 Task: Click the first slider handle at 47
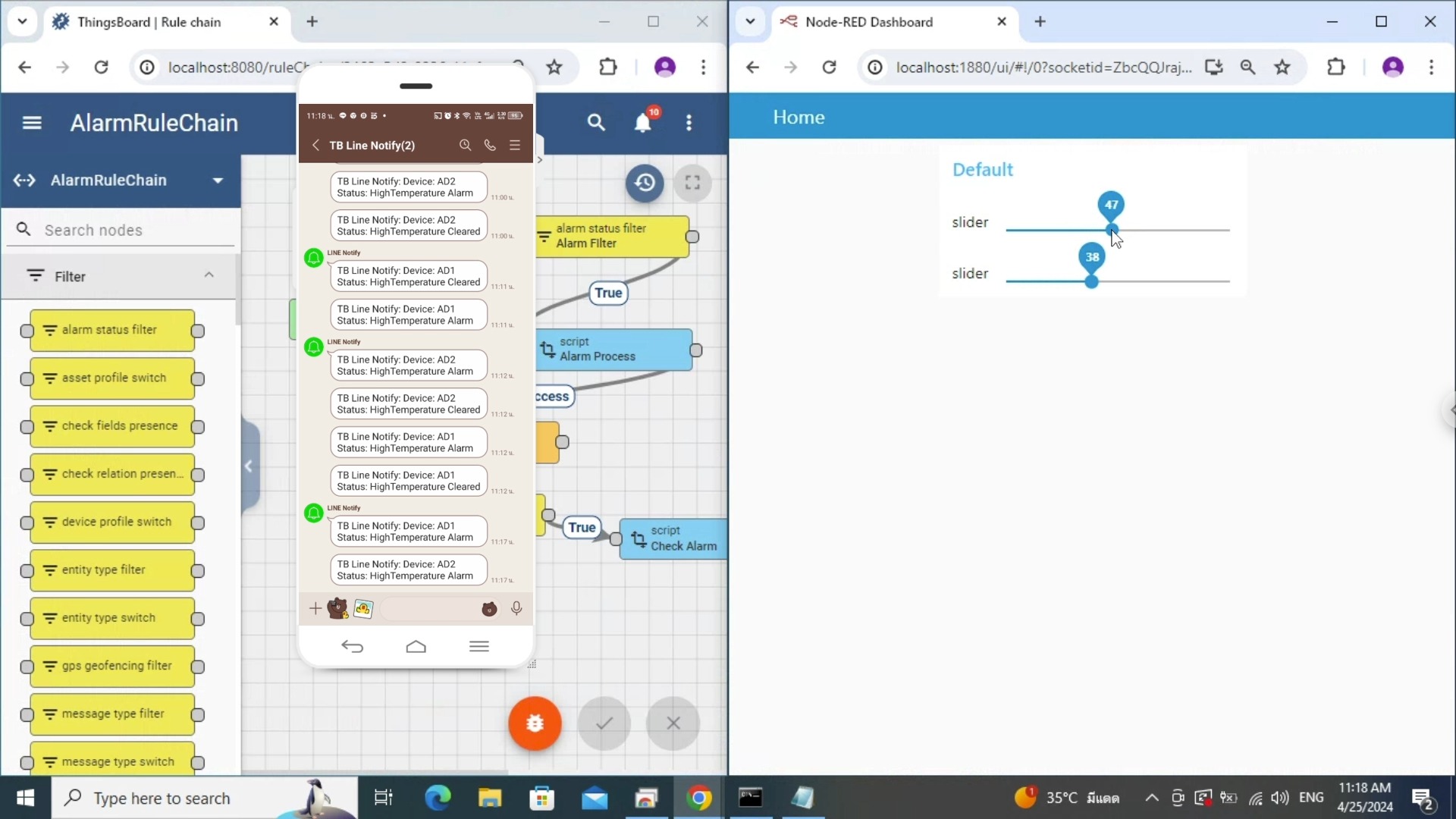1112,229
